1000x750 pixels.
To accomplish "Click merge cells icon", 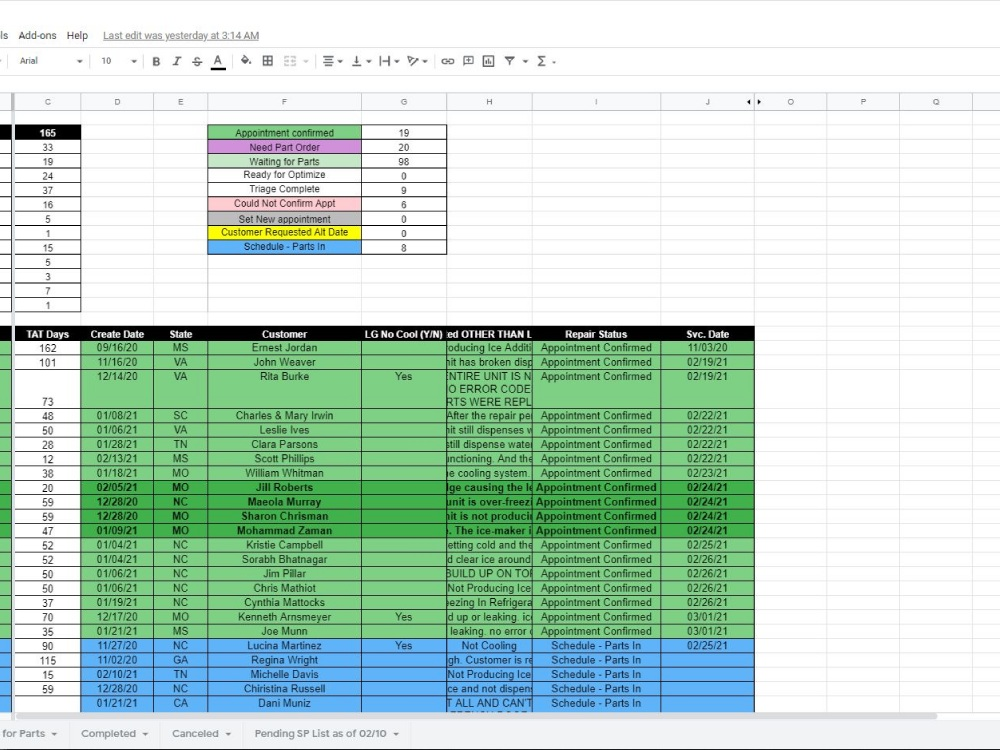I will pos(290,61).
